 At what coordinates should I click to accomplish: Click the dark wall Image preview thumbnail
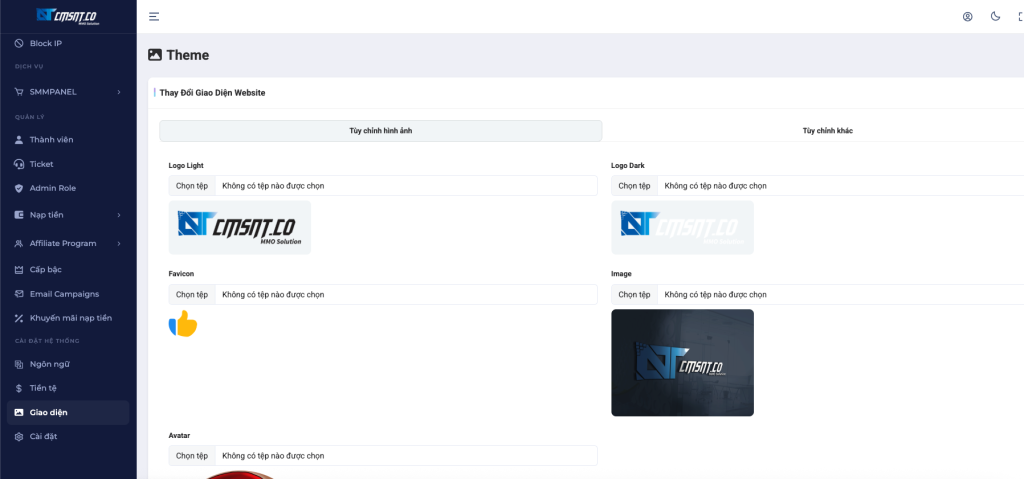tap(682, 363)
